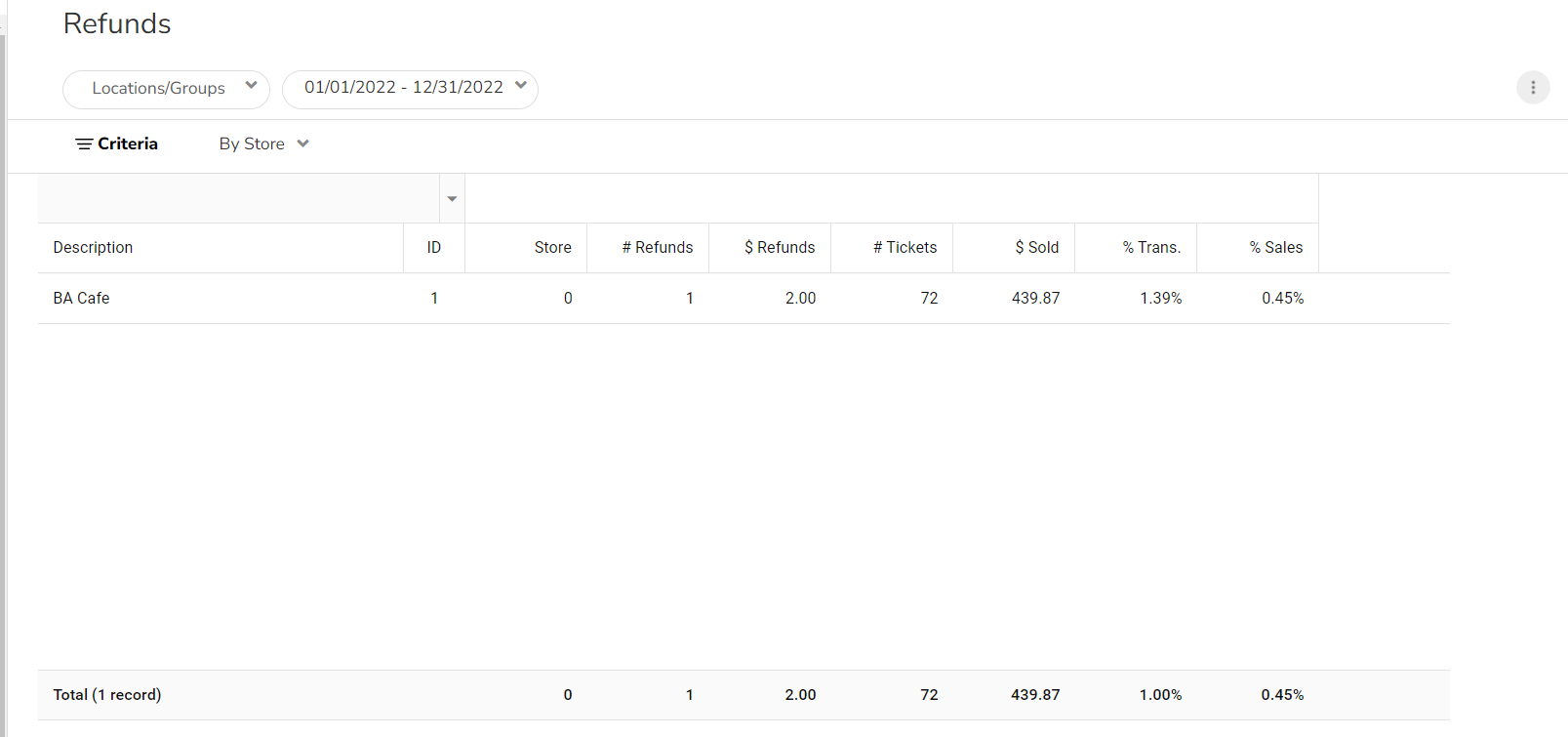Click the Total (1 record) summary row
The image size is (1568, 737).
107,695
